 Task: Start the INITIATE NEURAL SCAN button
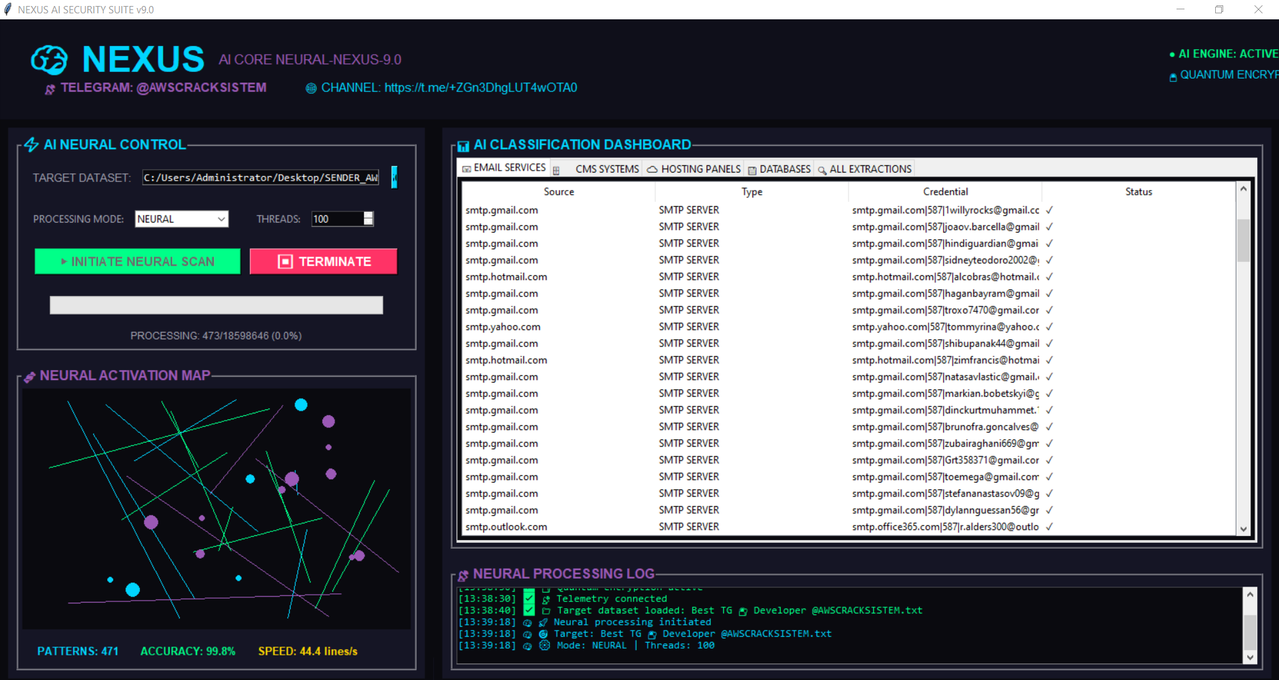(138, 262)
